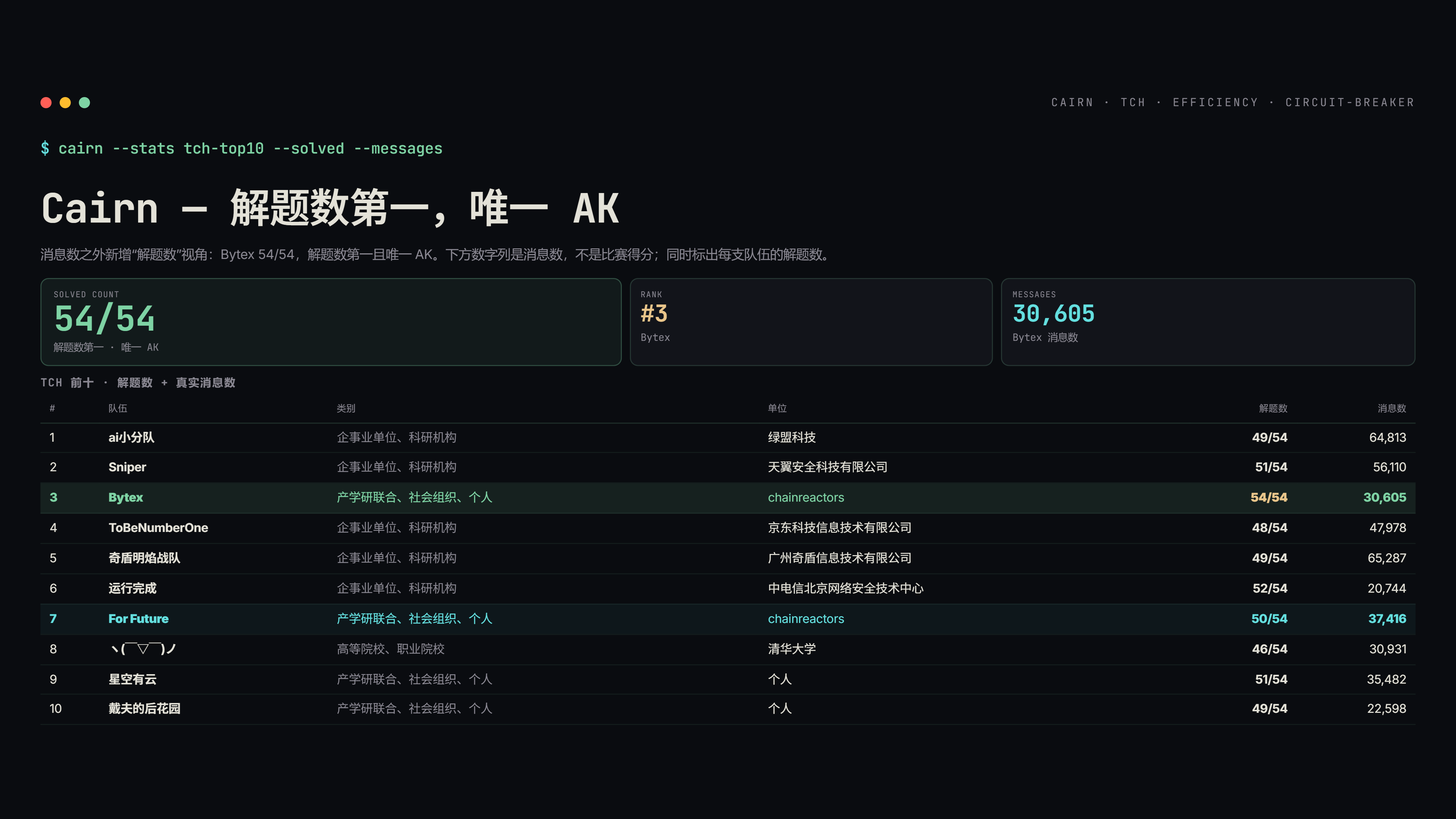Select team name For Future
Viewport: 1456px width, 819px height.
click(x=138, y=619)
